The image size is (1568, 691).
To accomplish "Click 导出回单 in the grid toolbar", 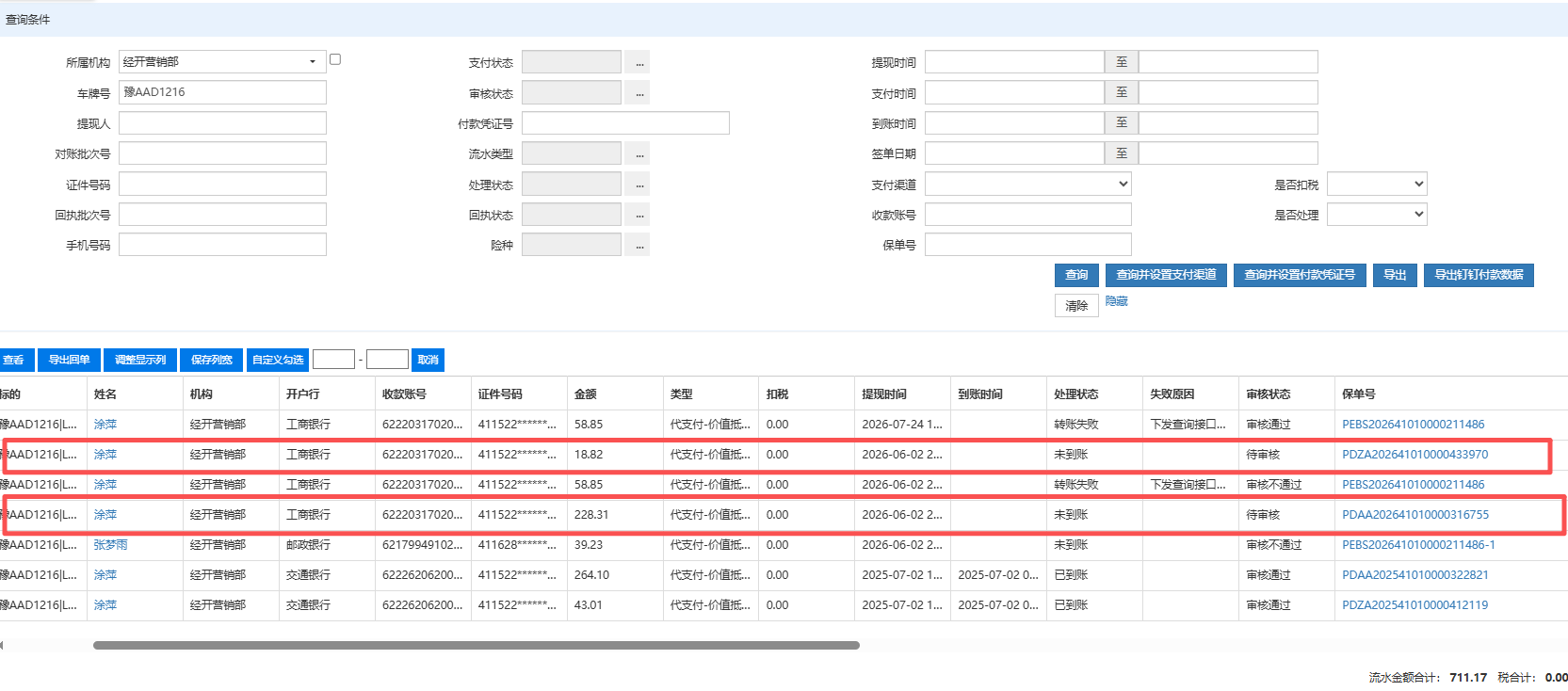I will click(x=69, y=360).
